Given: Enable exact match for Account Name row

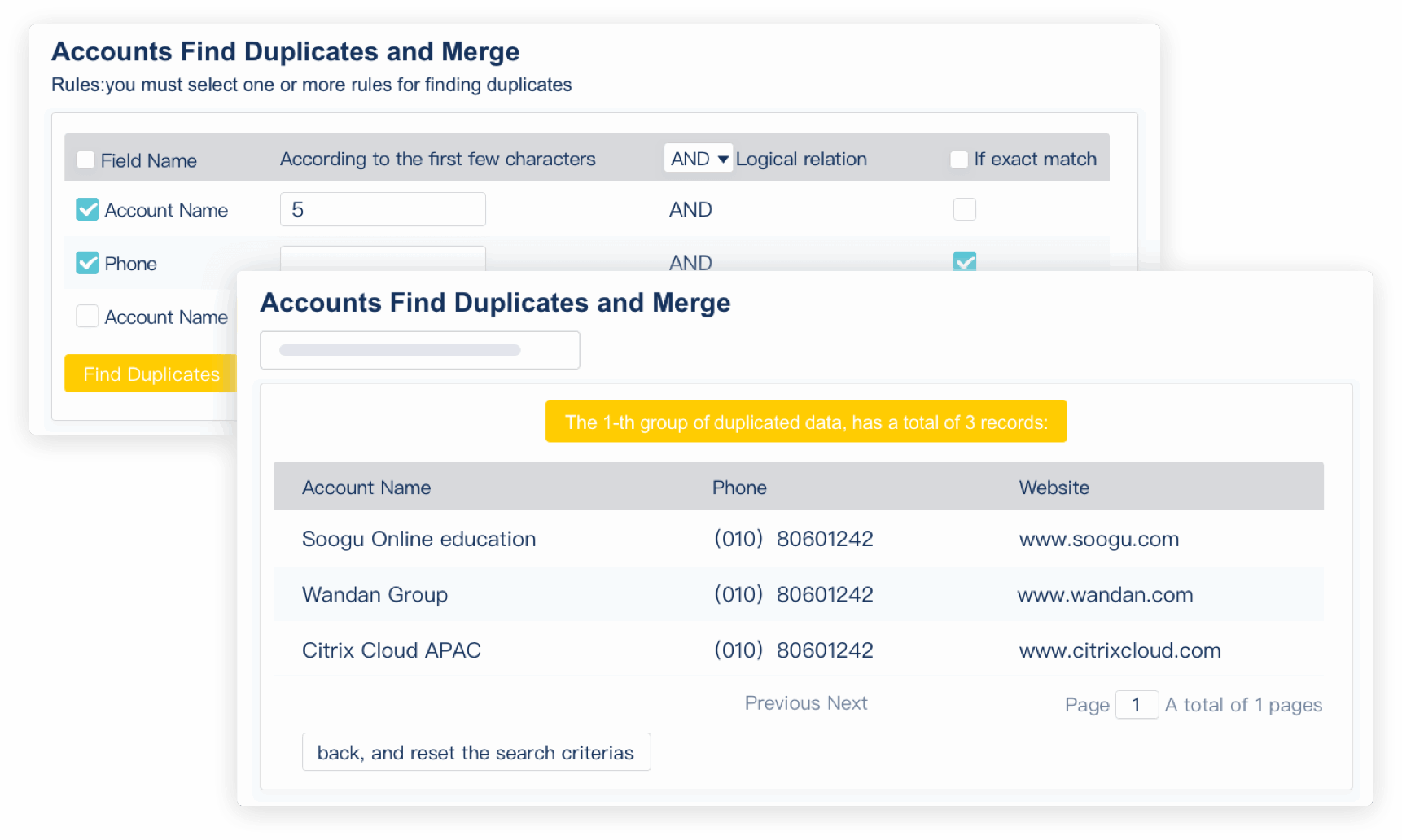Looking at the screenshot, I should (964, 210).
